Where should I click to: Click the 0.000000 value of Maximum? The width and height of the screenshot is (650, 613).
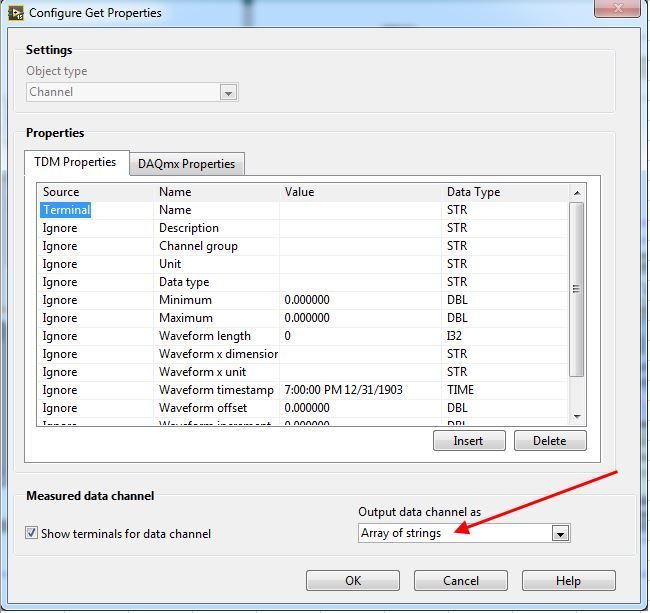pos(307,318)
